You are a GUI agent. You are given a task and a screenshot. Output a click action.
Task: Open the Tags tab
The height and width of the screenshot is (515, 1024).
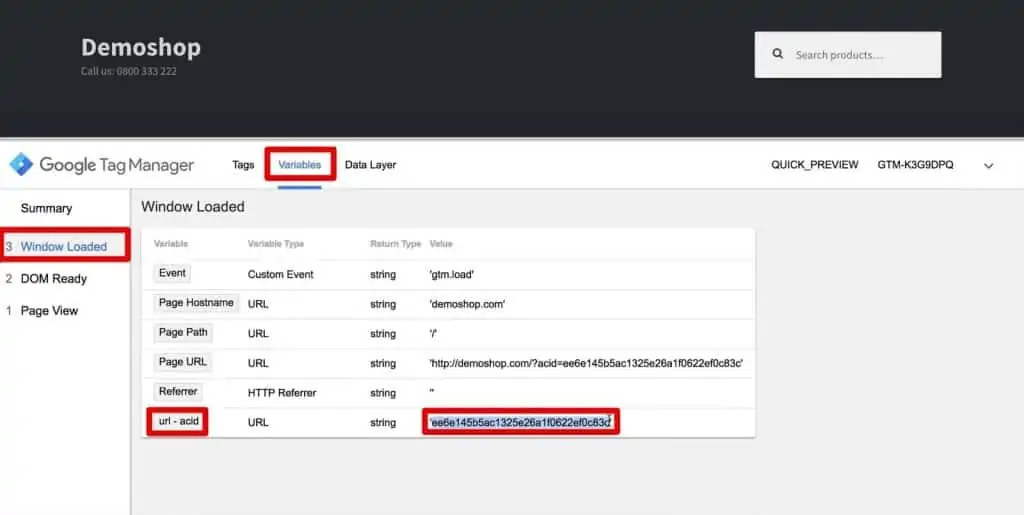(243, 164)
